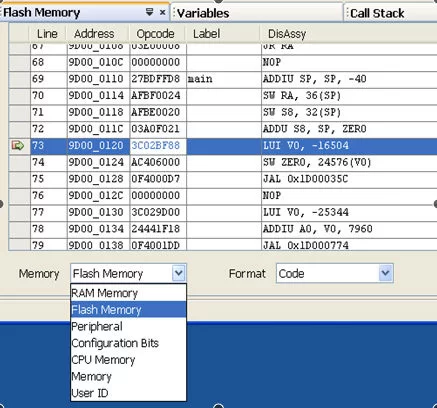
Task: Expand the Memory combo box arrow
Action: pyautogui.click(x=179, y=273)
